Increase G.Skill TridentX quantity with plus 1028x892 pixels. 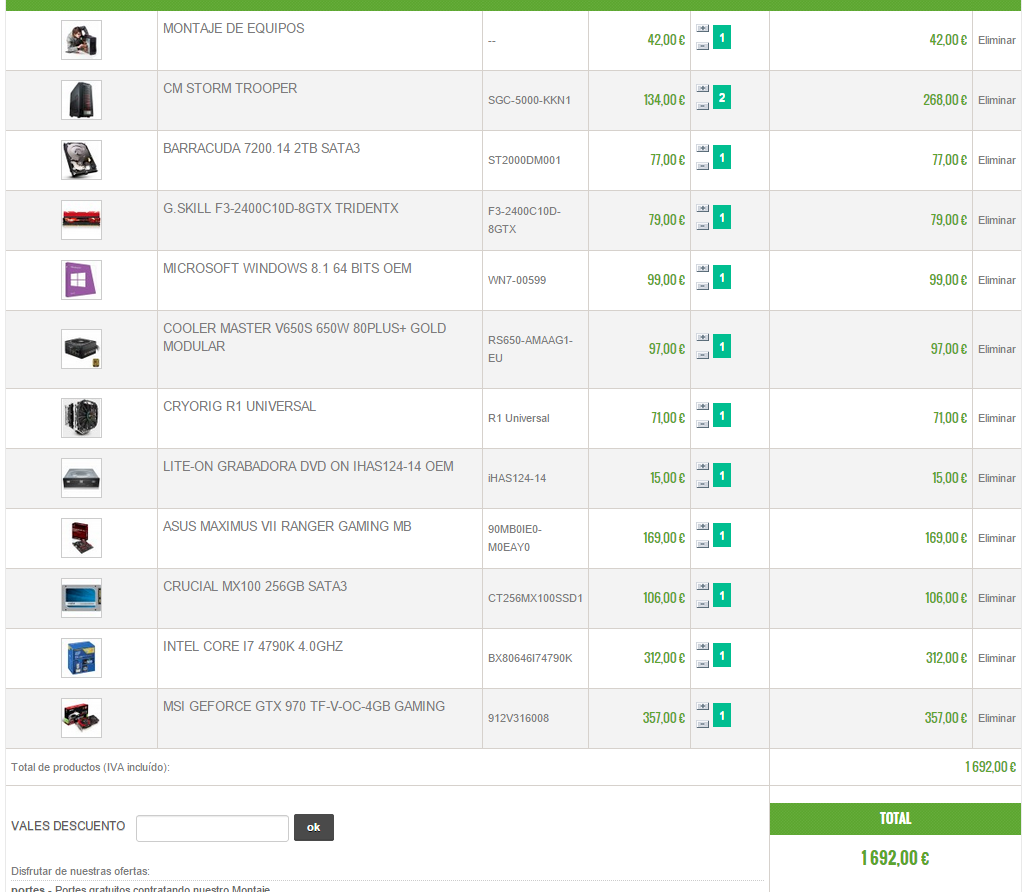(702, 208)
